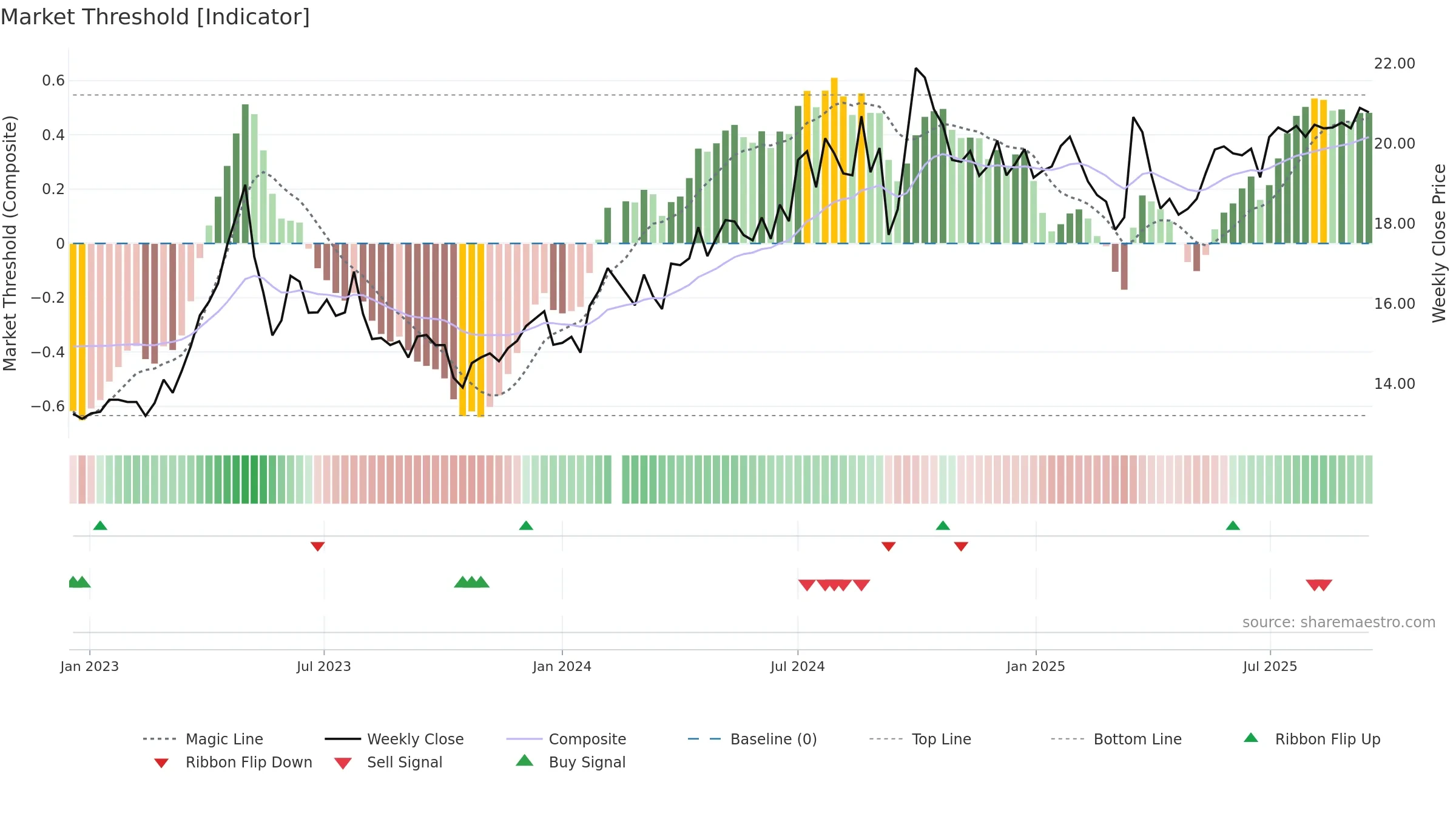Click the first sell signal triangle at Jul 2024

tap(807, 585)
